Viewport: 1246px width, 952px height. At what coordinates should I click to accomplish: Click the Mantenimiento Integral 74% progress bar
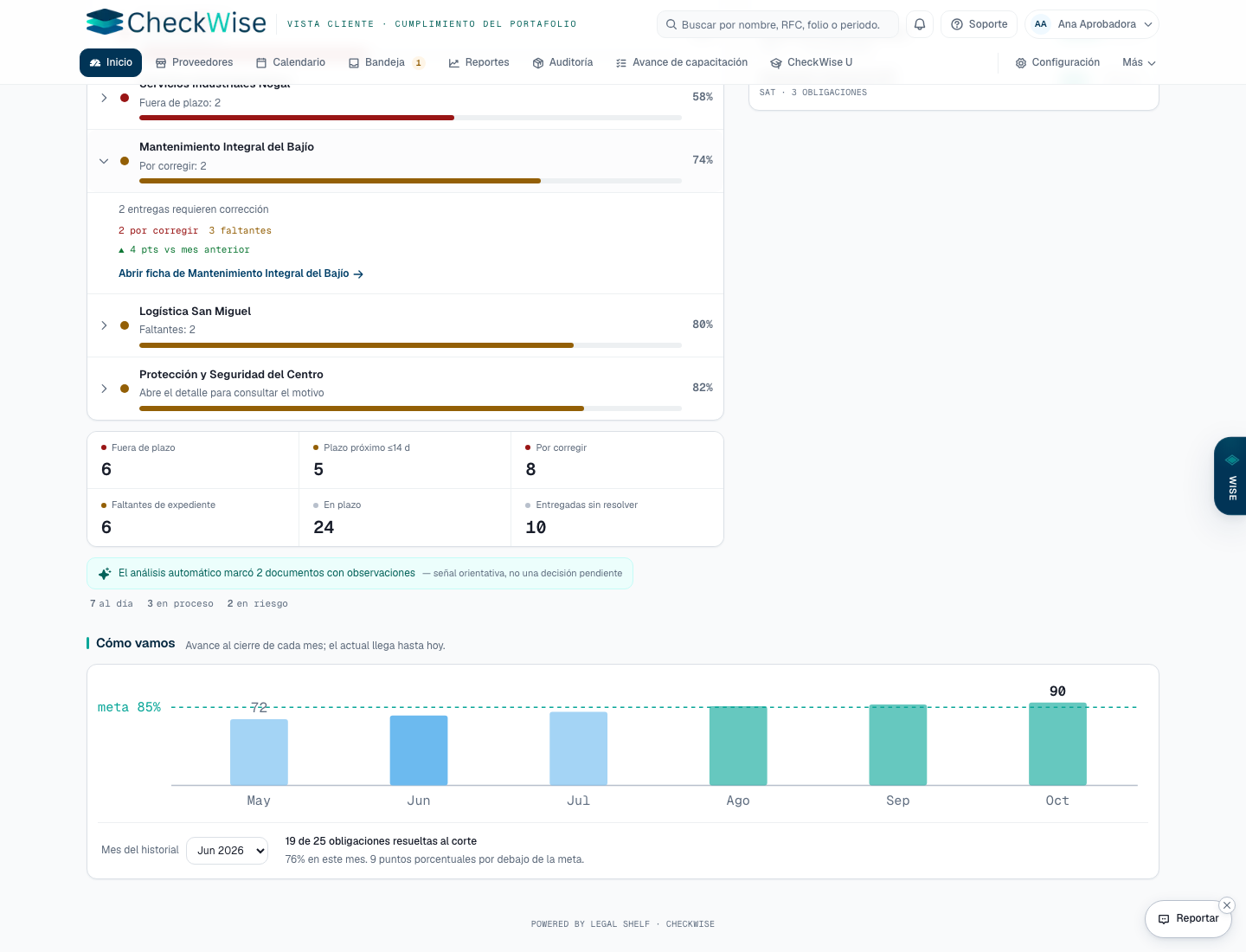coord(410,181)
